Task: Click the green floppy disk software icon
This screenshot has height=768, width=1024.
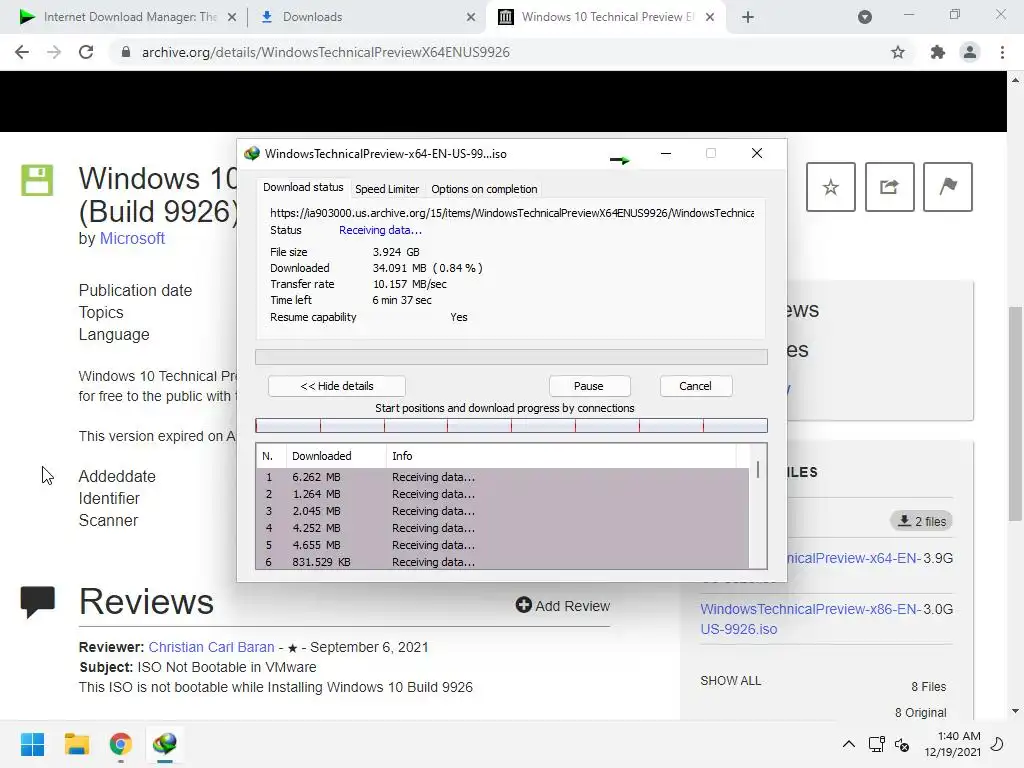Action: coord(37,180)
